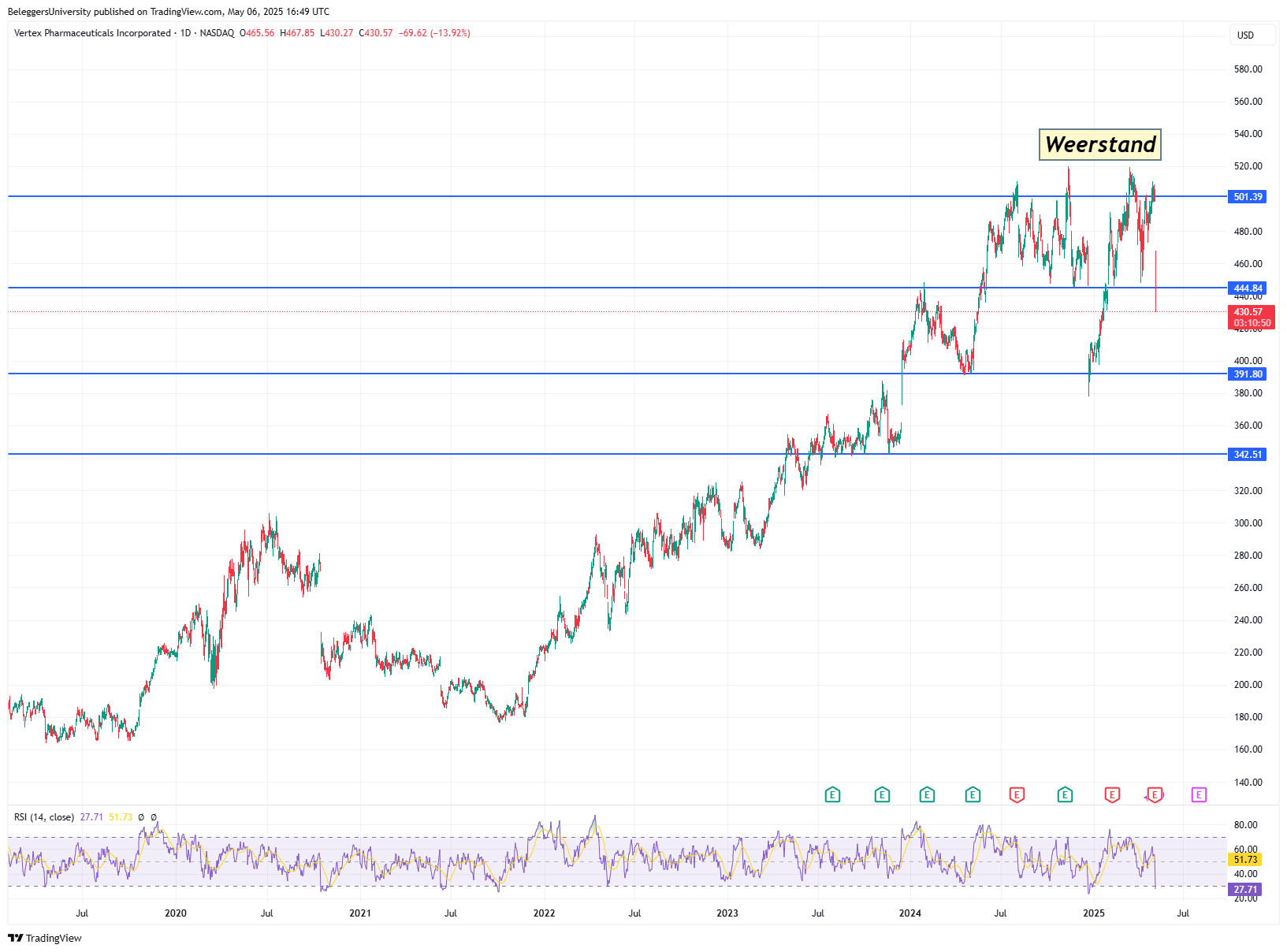Click the 2024 label on time axis
The width and height of the screenshot is (1287, 952).
[910, 913]
